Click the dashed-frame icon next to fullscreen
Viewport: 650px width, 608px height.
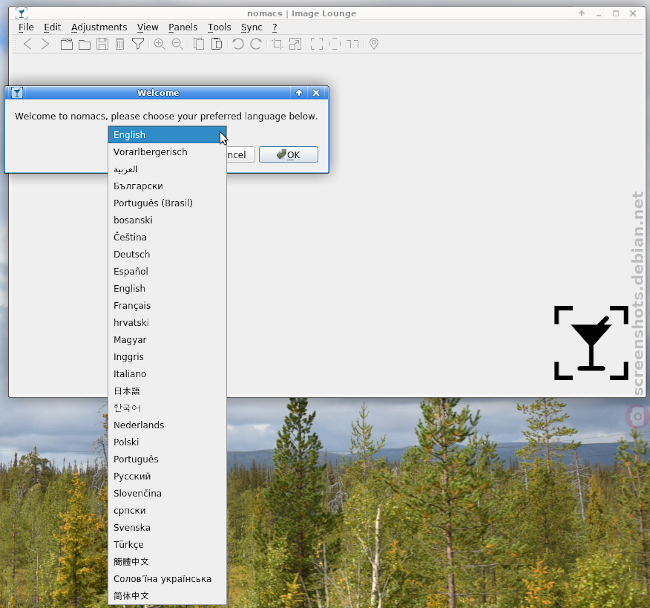335,44
